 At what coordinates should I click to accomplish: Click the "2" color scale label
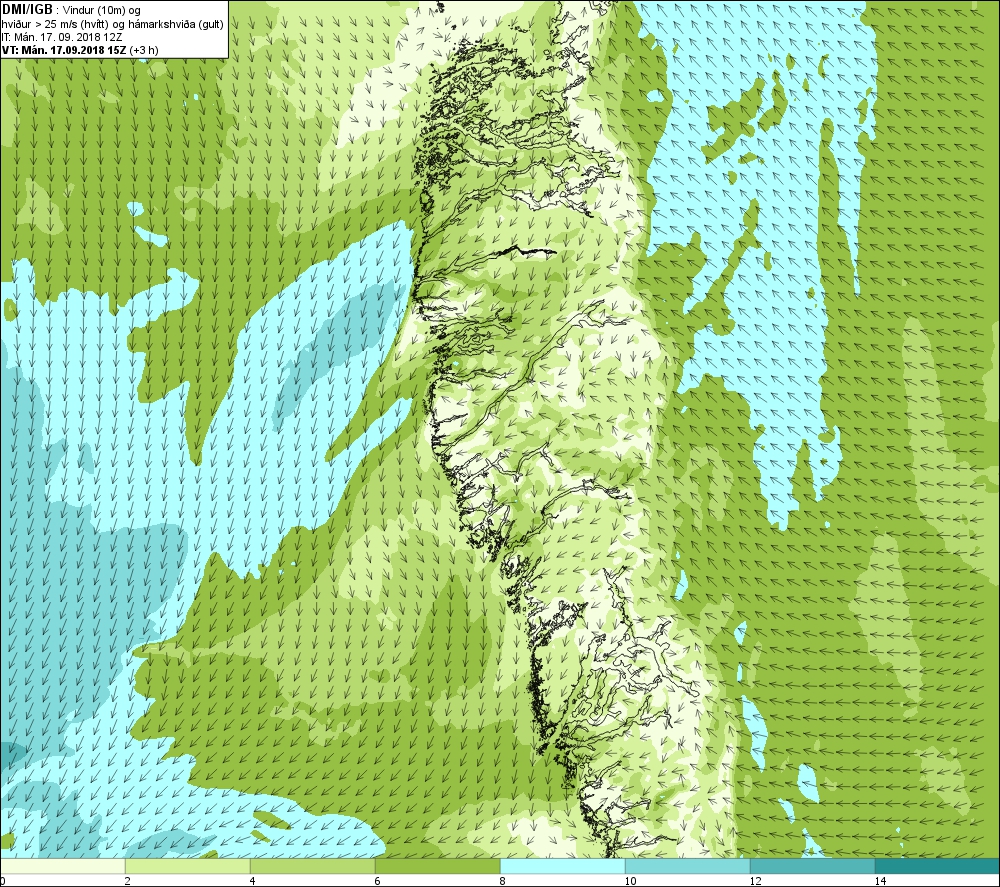point(128,881)
